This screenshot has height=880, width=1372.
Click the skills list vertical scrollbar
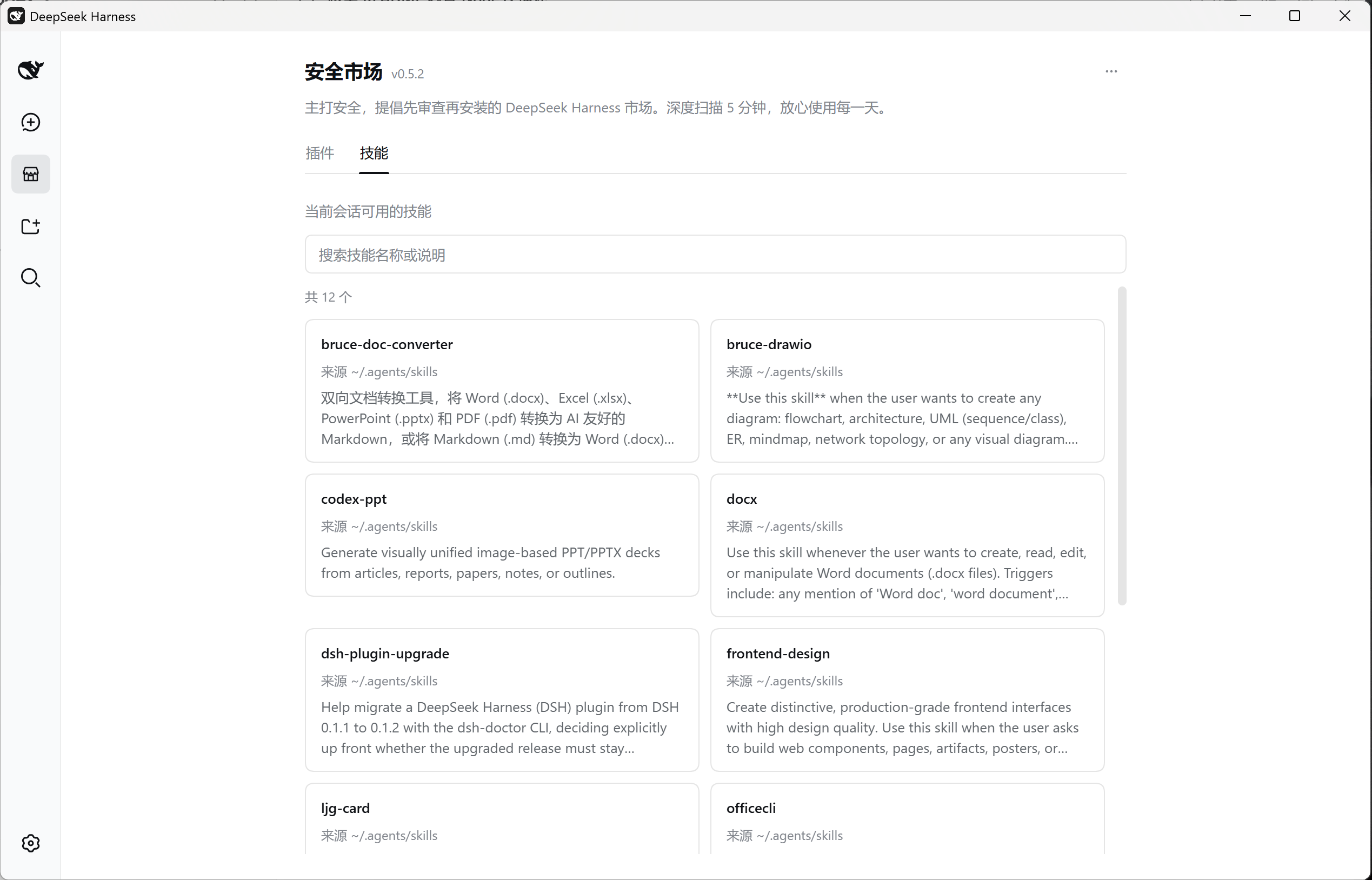1122,446
